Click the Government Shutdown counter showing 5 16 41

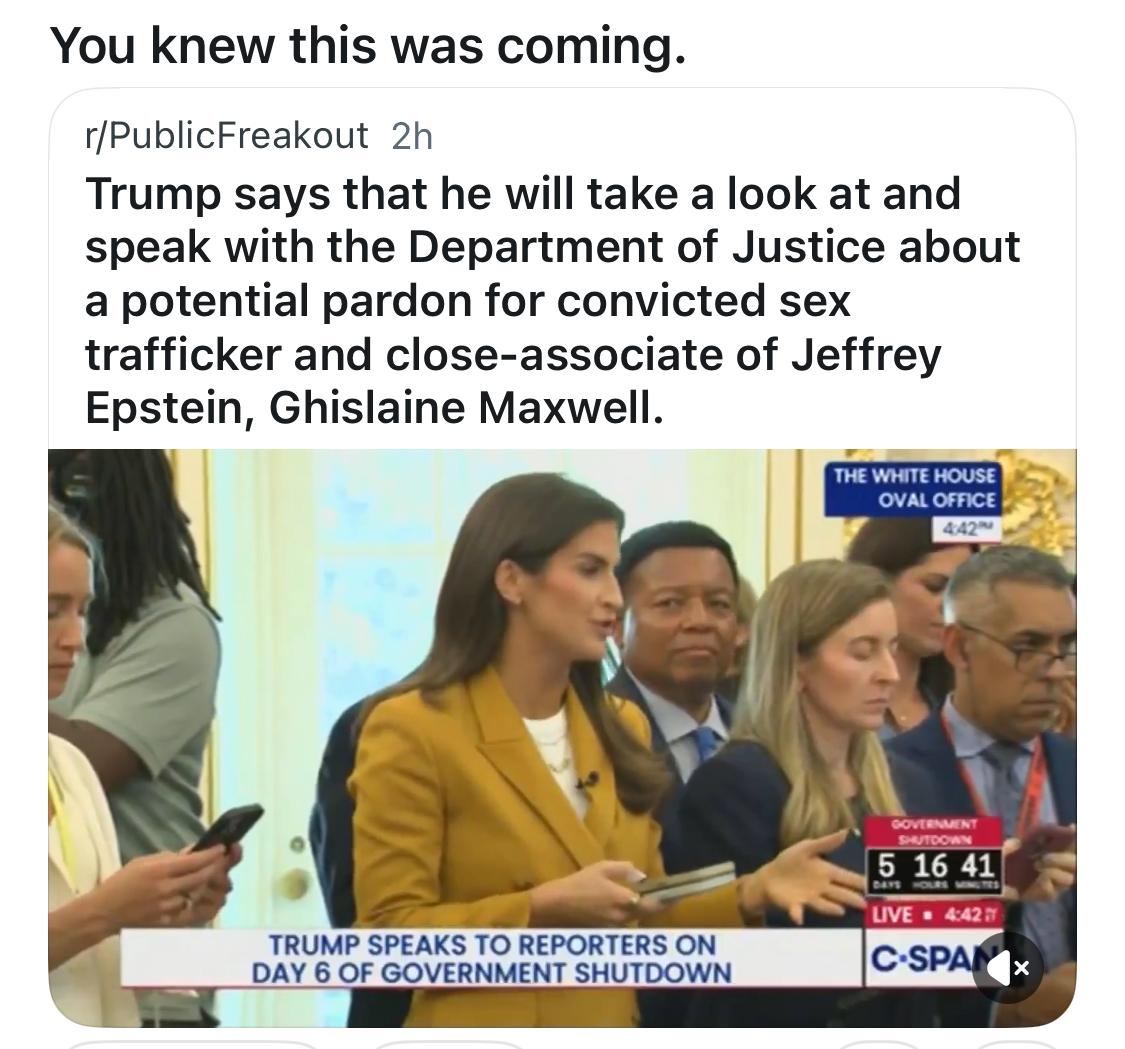pyautogui.click(x=936, y=857)
